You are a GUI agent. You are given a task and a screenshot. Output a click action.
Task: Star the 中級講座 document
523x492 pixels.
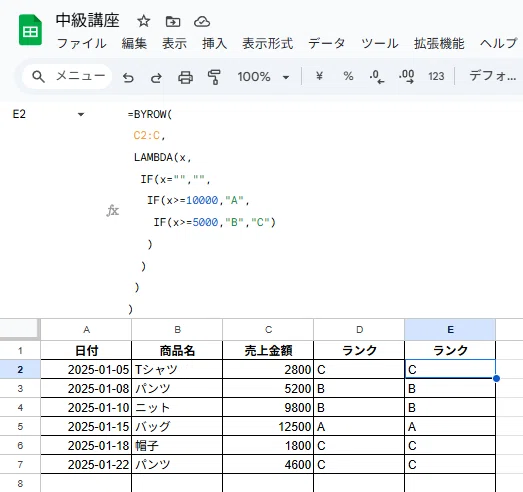(144, 21)
